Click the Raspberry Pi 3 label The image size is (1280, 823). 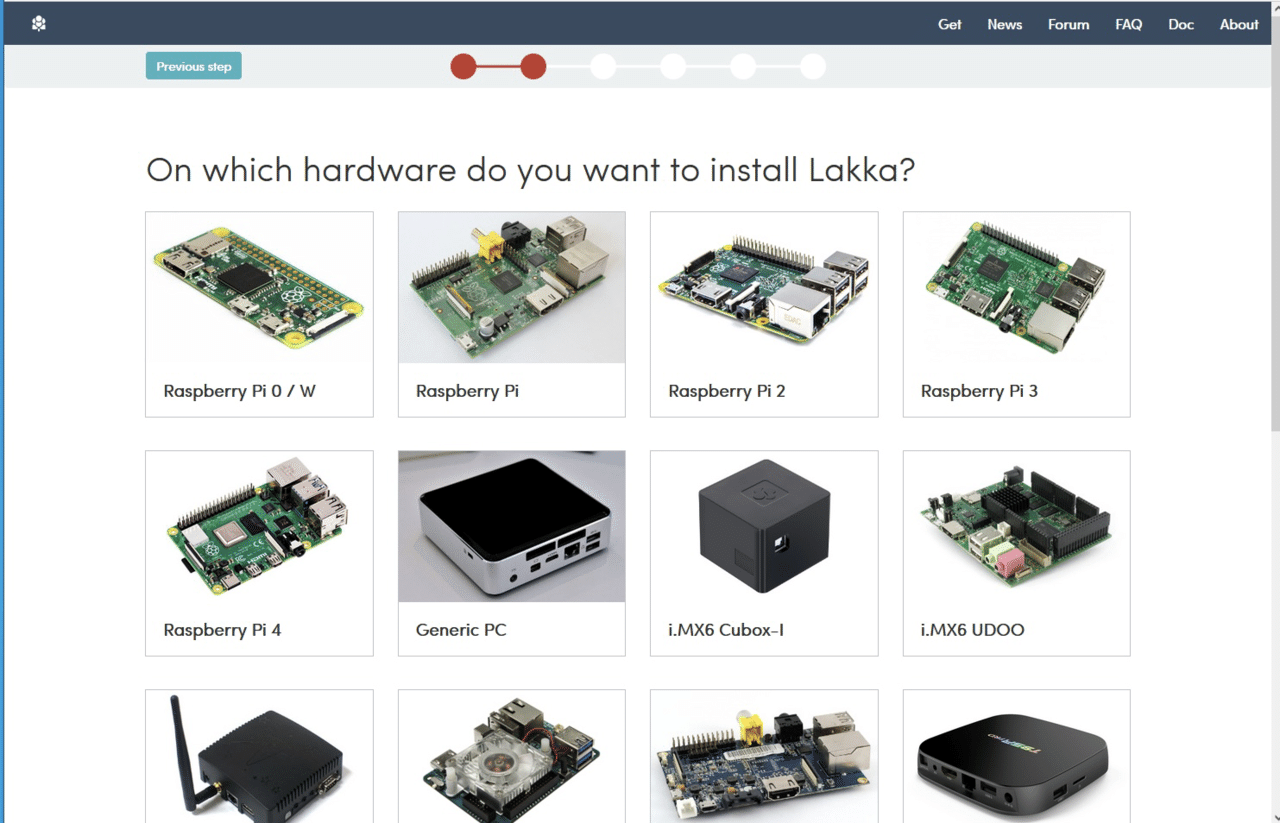pyautogui.click(x=979, y=391)
